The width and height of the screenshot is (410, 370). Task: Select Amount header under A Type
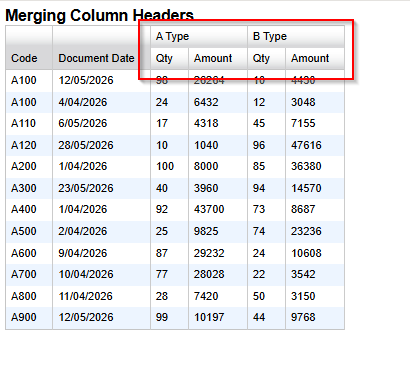click(218, 58)
